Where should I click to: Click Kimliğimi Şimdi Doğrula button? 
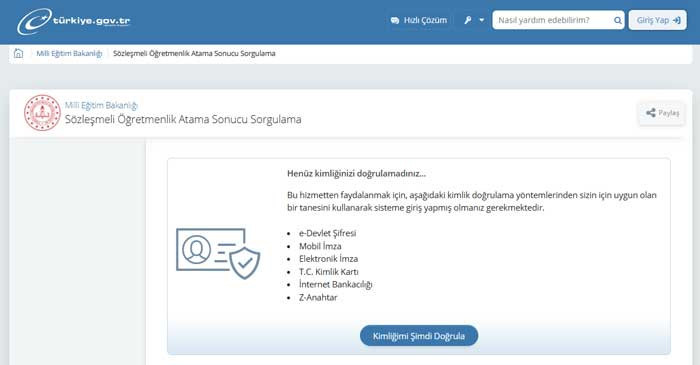419,336
